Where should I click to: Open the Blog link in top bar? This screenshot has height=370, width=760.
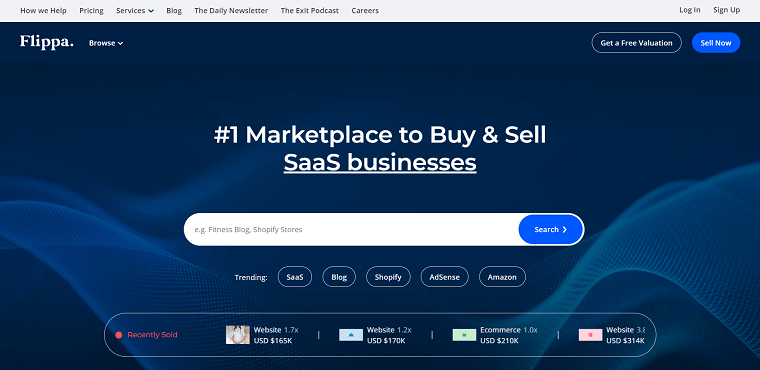(x=174, y=10)
